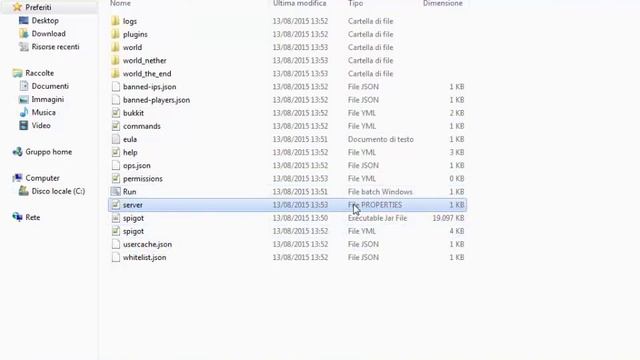Viewport: 640px width, 360px height.
Task: Select the world_the_end folder icon
Action: click(x=116, y=73)
